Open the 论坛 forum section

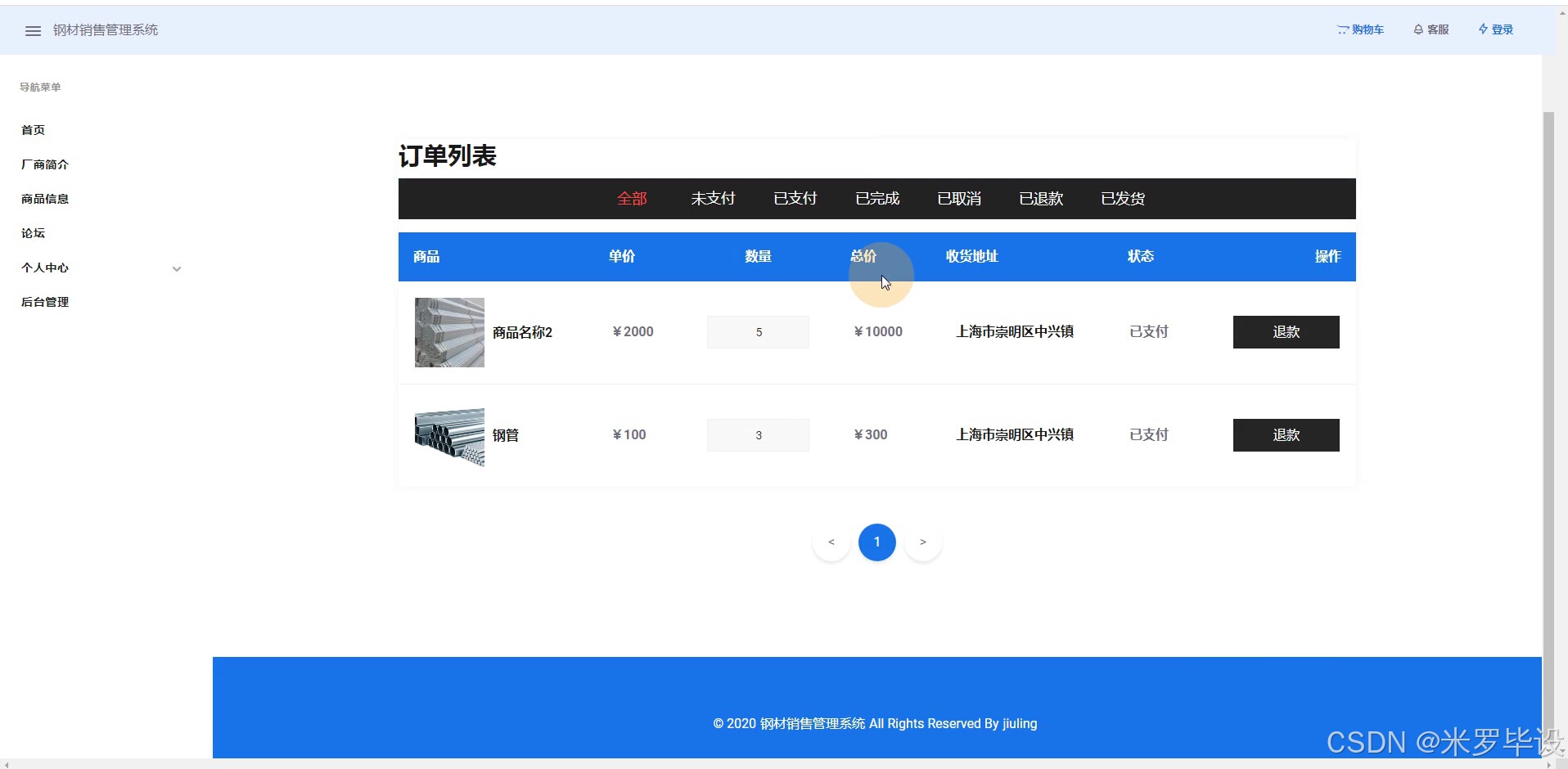[x=32, y=233]
